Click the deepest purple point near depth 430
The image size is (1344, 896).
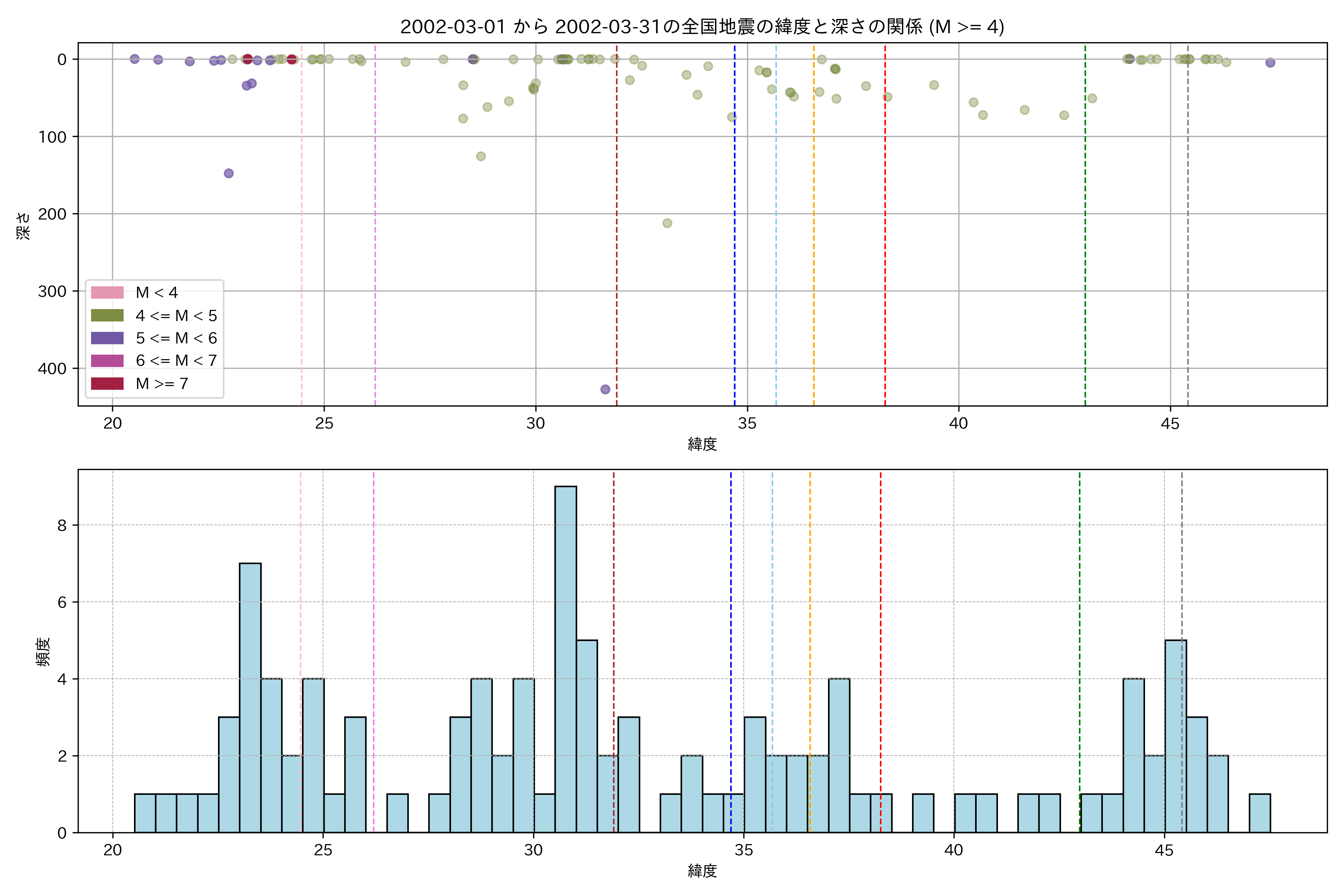click(605, 389)
